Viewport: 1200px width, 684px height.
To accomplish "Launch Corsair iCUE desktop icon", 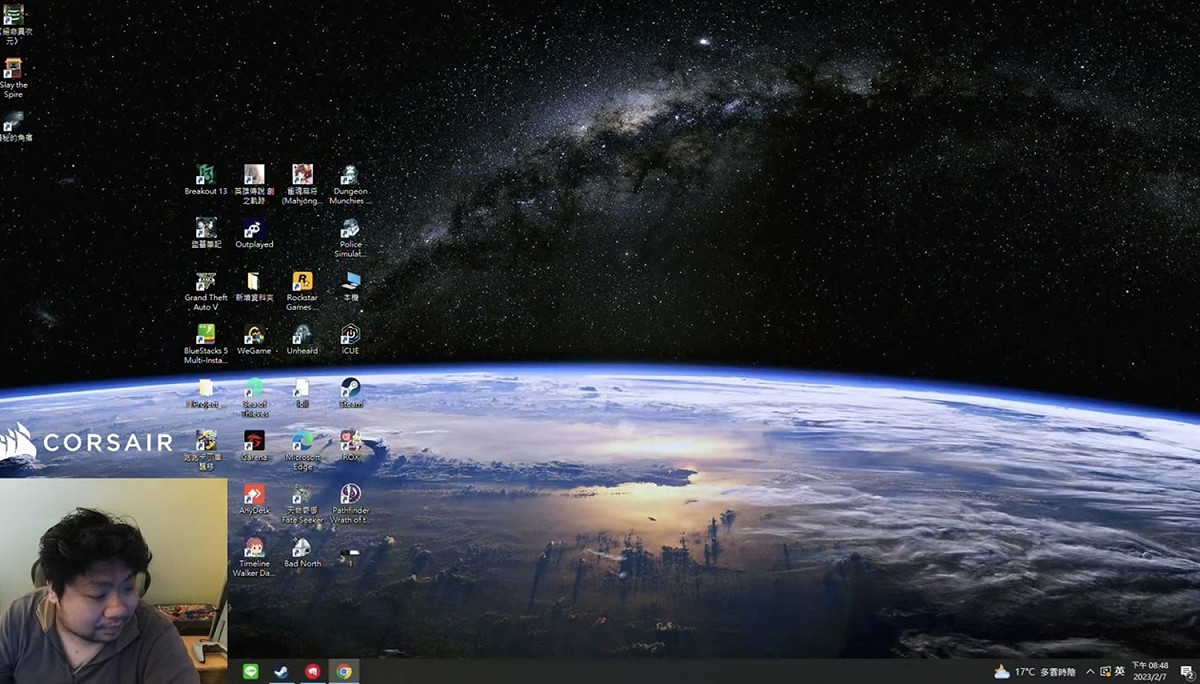I will tap(350, 340).
